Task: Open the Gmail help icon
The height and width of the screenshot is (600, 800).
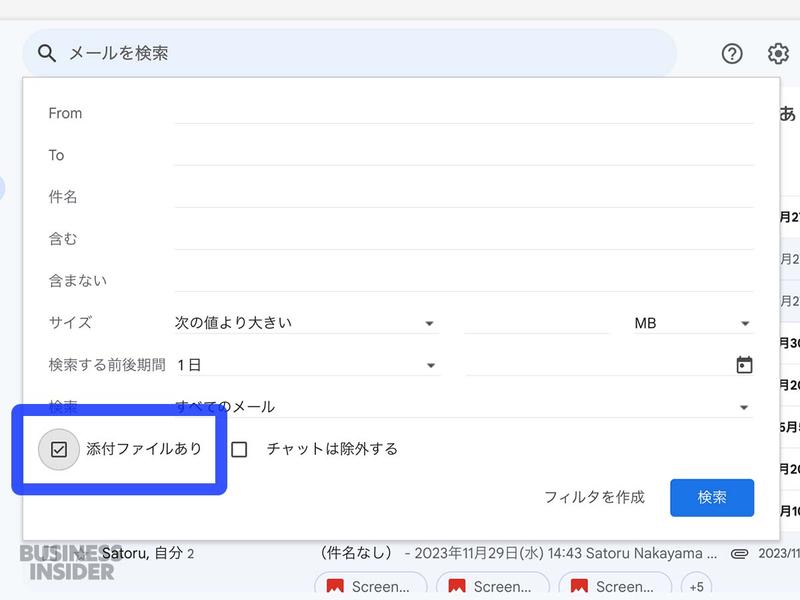Action: coord(731,54)
